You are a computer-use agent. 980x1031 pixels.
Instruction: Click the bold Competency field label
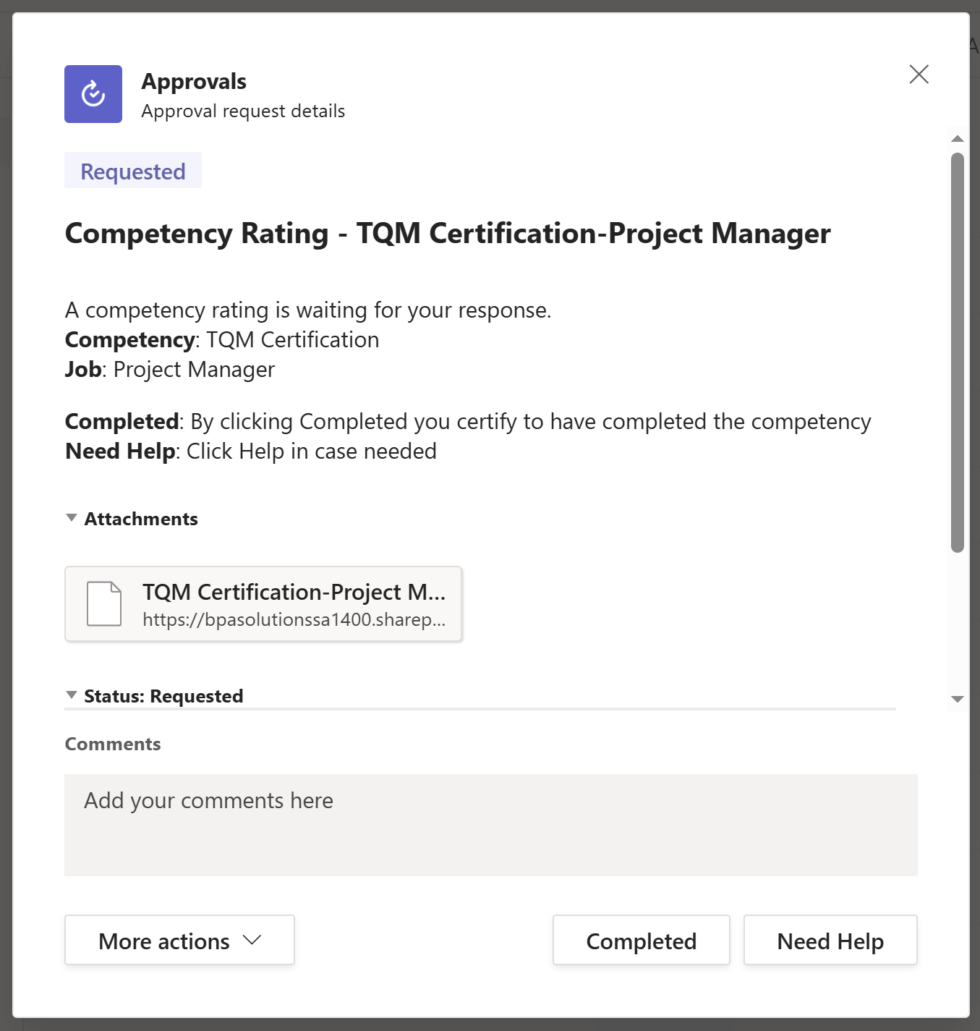coord(129,340)
